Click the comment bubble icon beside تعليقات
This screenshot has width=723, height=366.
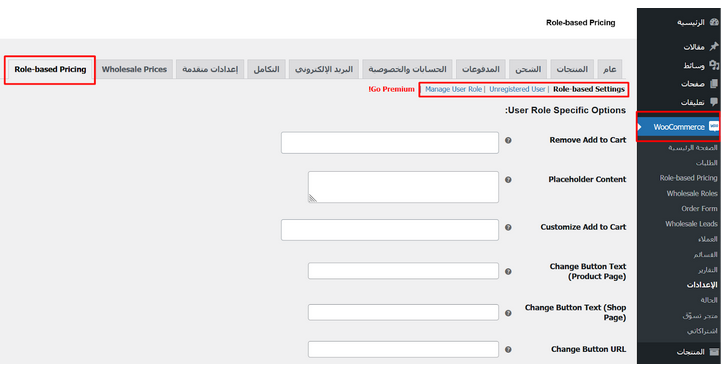(714, 102)
